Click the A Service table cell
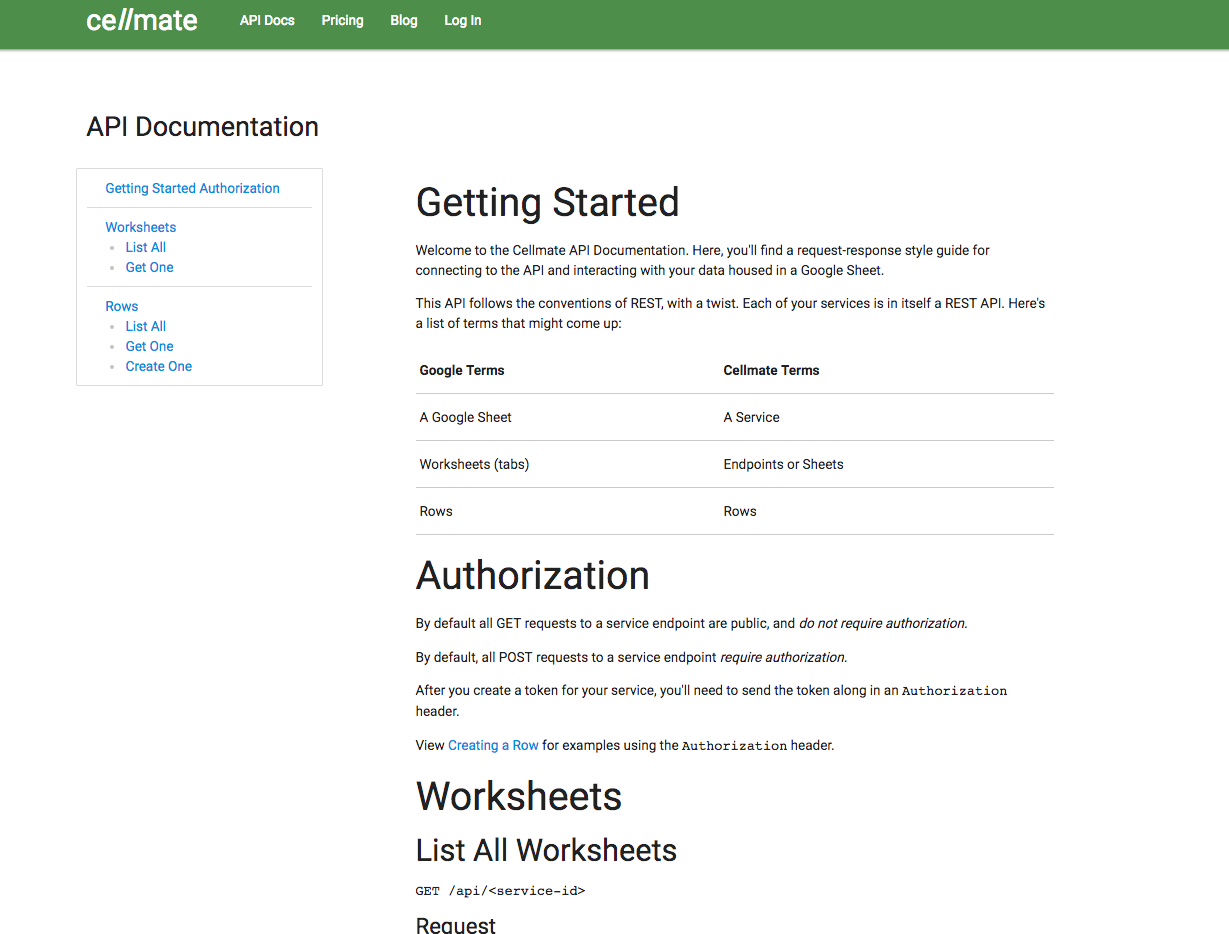Image resolution: width=1229 pixels, height=934 pixels. 751,417
